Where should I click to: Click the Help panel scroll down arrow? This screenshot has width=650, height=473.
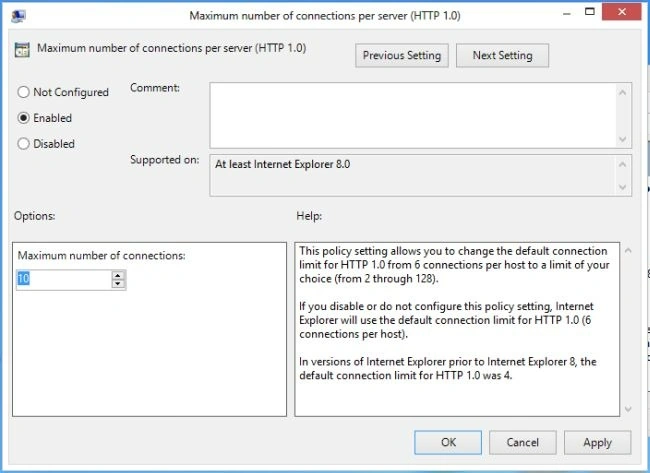628,409
